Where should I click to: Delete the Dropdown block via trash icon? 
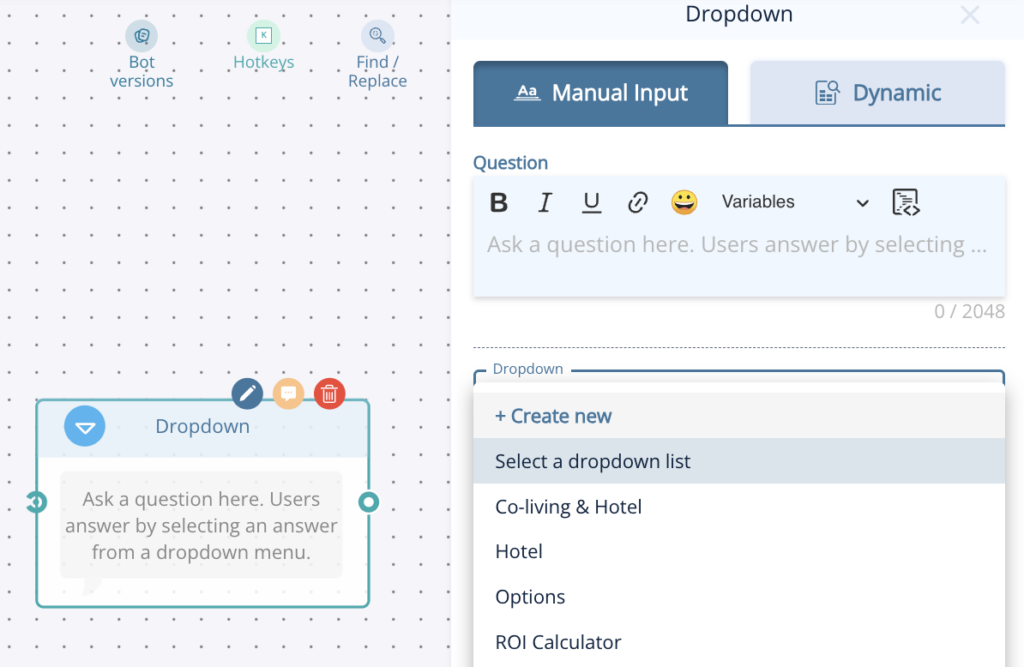(x=330, y=393)
